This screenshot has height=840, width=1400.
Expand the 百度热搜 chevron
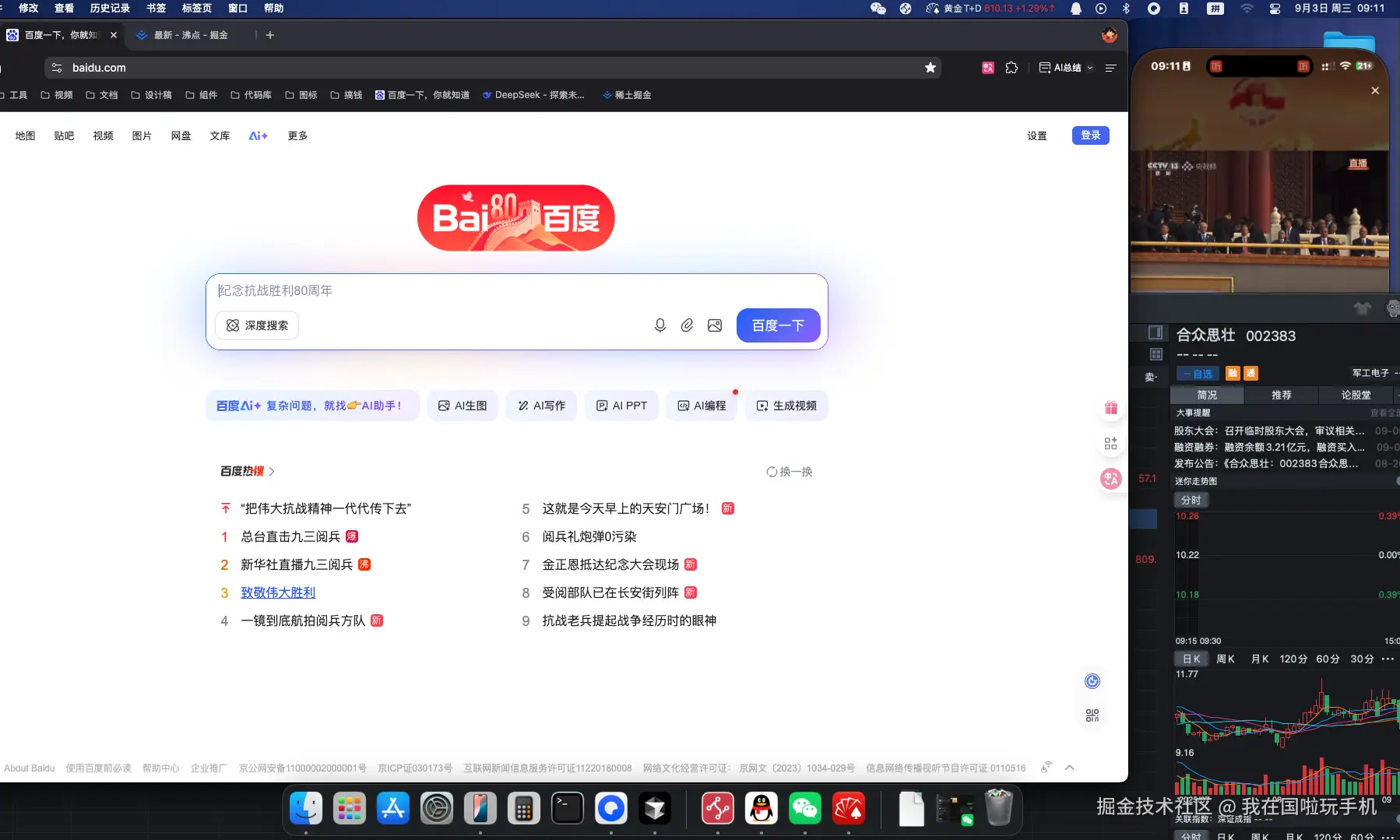coord(272,472)
